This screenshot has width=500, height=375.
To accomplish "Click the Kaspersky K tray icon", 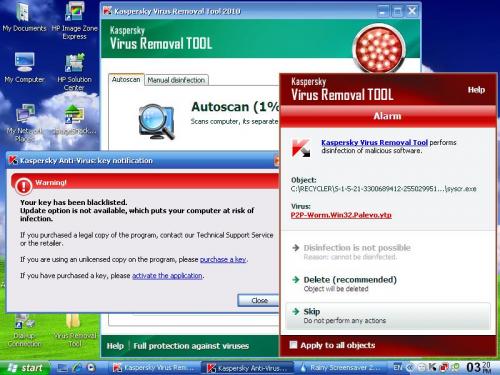I will [432, 367].
